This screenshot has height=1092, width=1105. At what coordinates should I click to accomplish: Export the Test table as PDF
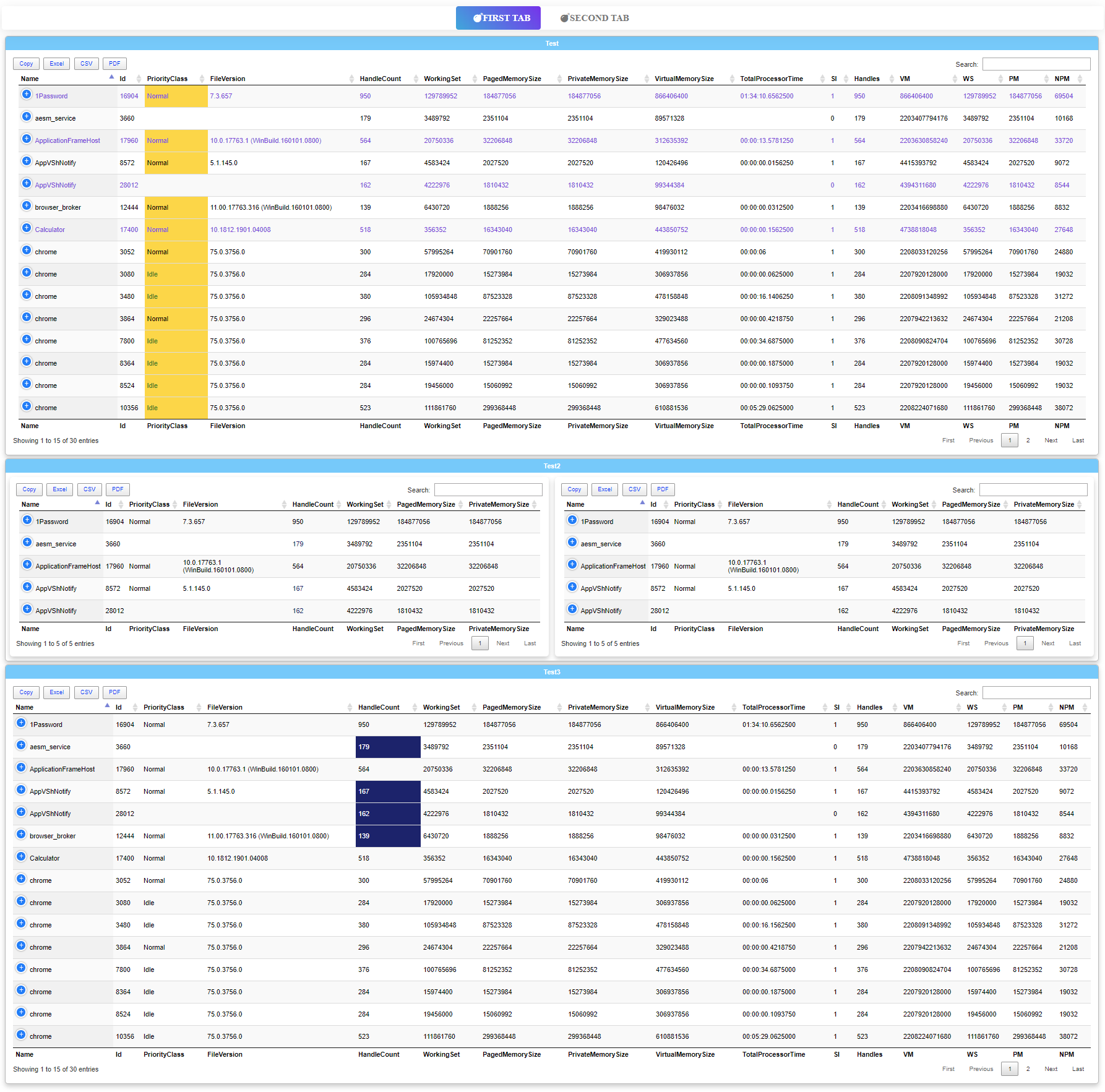click(x=114, y=63)
